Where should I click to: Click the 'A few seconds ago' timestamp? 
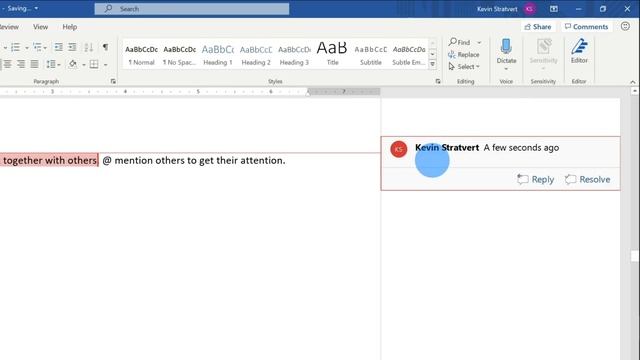click(521, 148)
